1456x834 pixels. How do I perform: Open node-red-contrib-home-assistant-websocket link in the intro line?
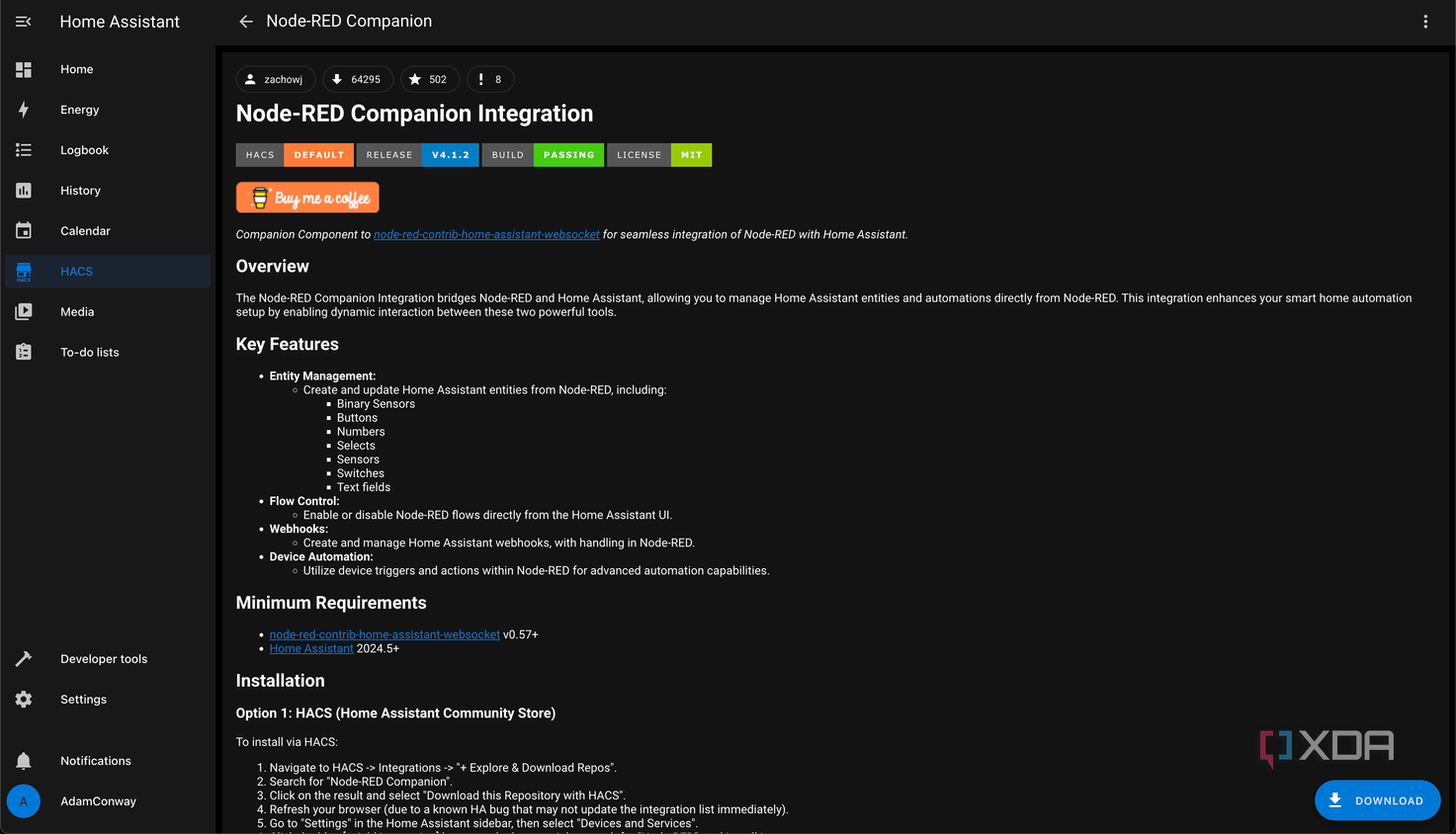(x=486, y=234)
